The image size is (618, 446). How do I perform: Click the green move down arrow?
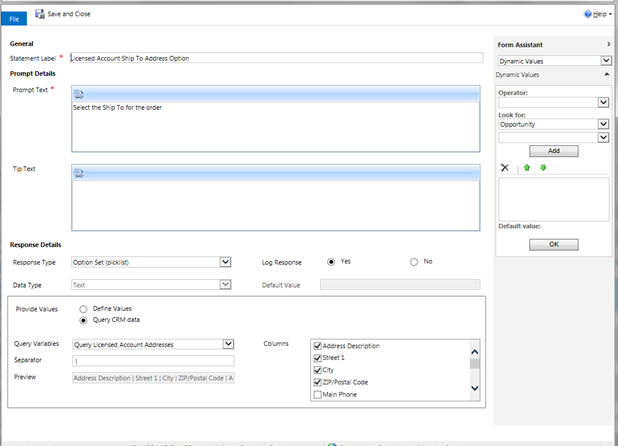coord(543,168)
